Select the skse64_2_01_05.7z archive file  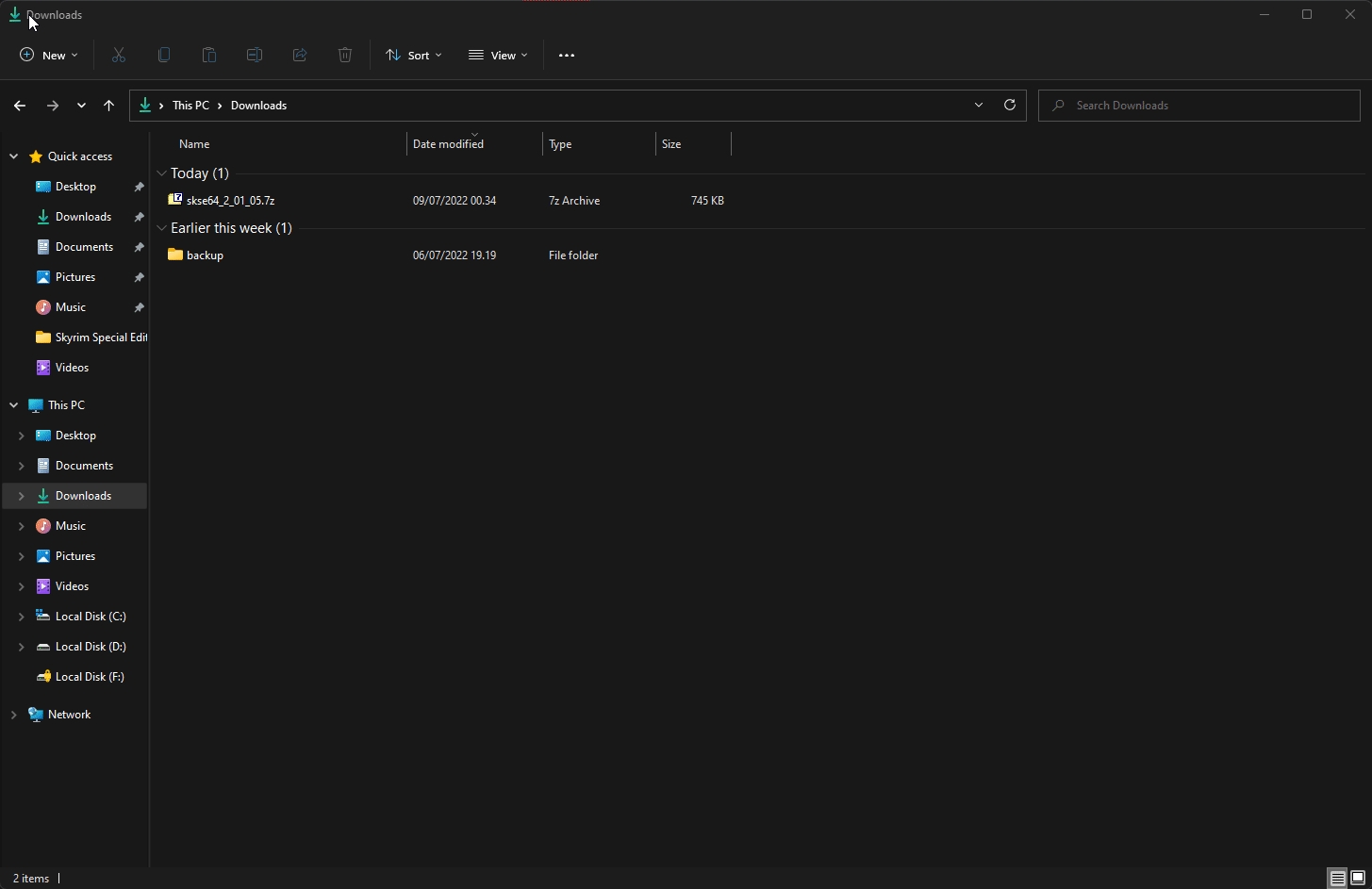(230, 201)
